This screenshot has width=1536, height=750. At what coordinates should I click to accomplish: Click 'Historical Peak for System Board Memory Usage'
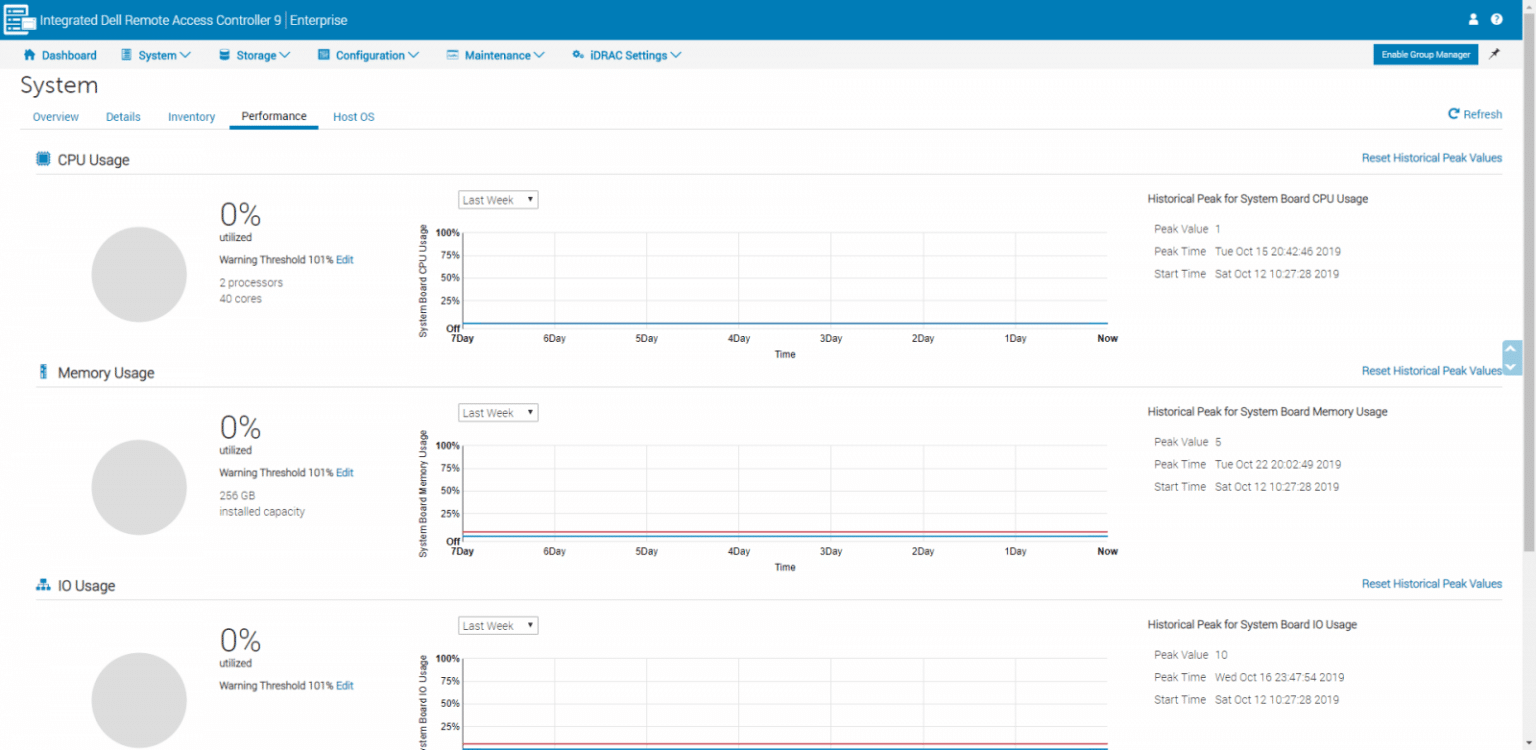click(x=1268, y=412)
